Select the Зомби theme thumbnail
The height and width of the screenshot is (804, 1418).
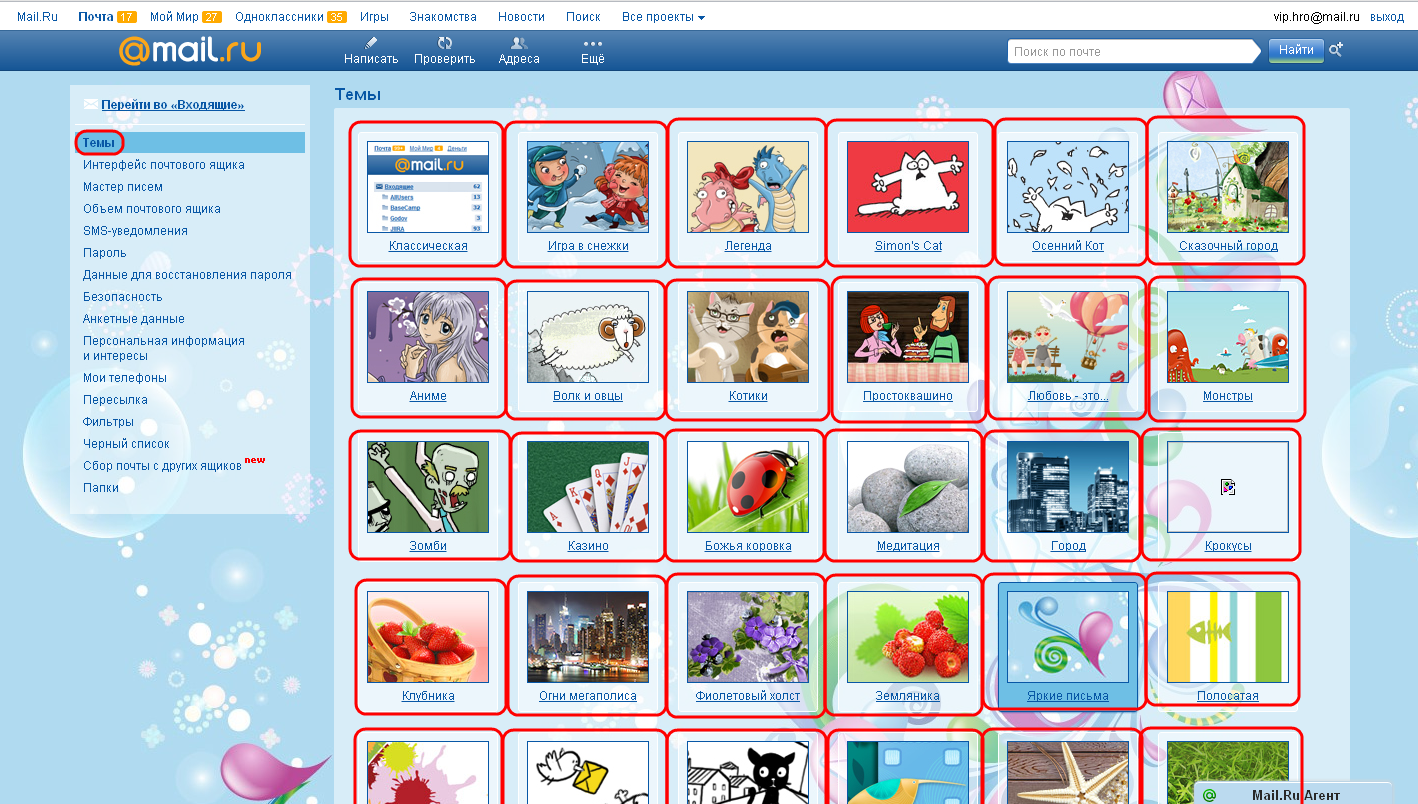(x=428, y=487)
